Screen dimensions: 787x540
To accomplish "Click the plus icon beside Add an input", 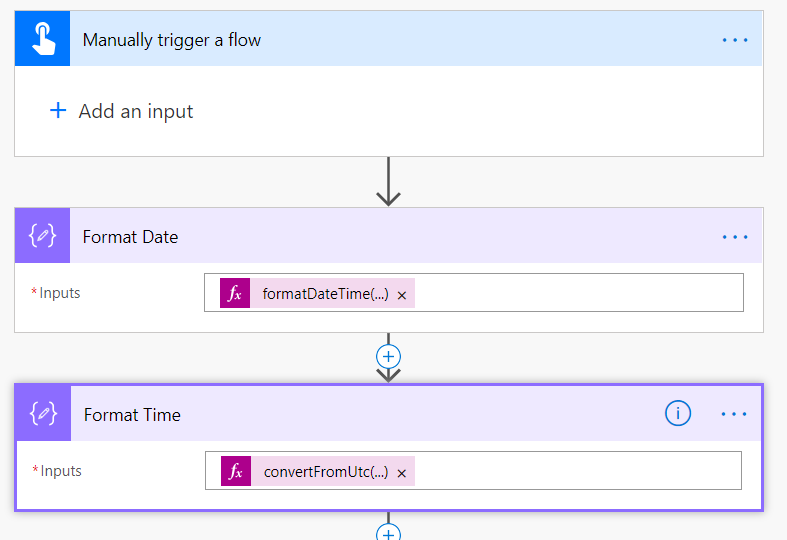I will (x=58, y=111).
